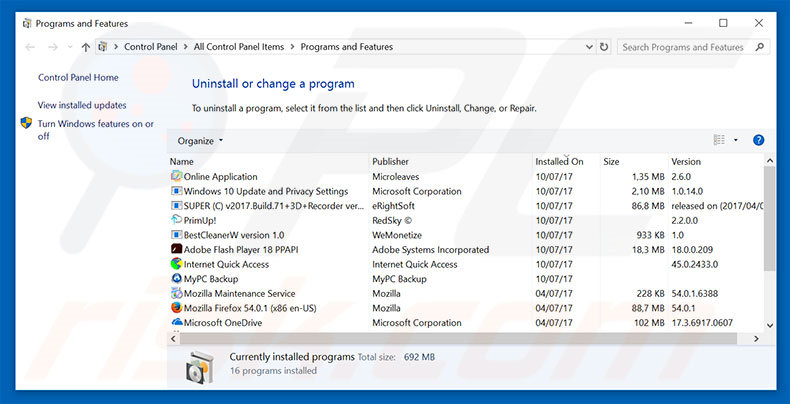Click the installed programs box icon

pos(200,368)
